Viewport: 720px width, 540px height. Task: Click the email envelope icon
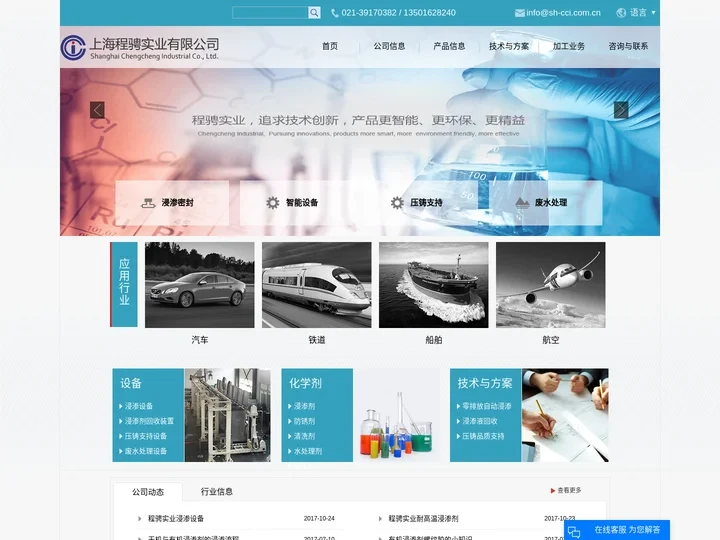[519, 13]
